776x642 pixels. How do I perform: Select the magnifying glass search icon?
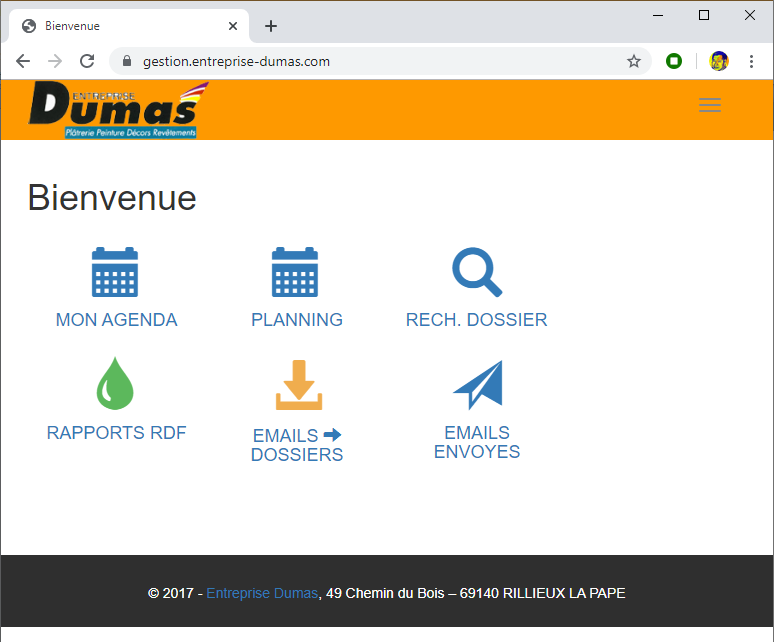pyautogui.click(x=476, y=272)
